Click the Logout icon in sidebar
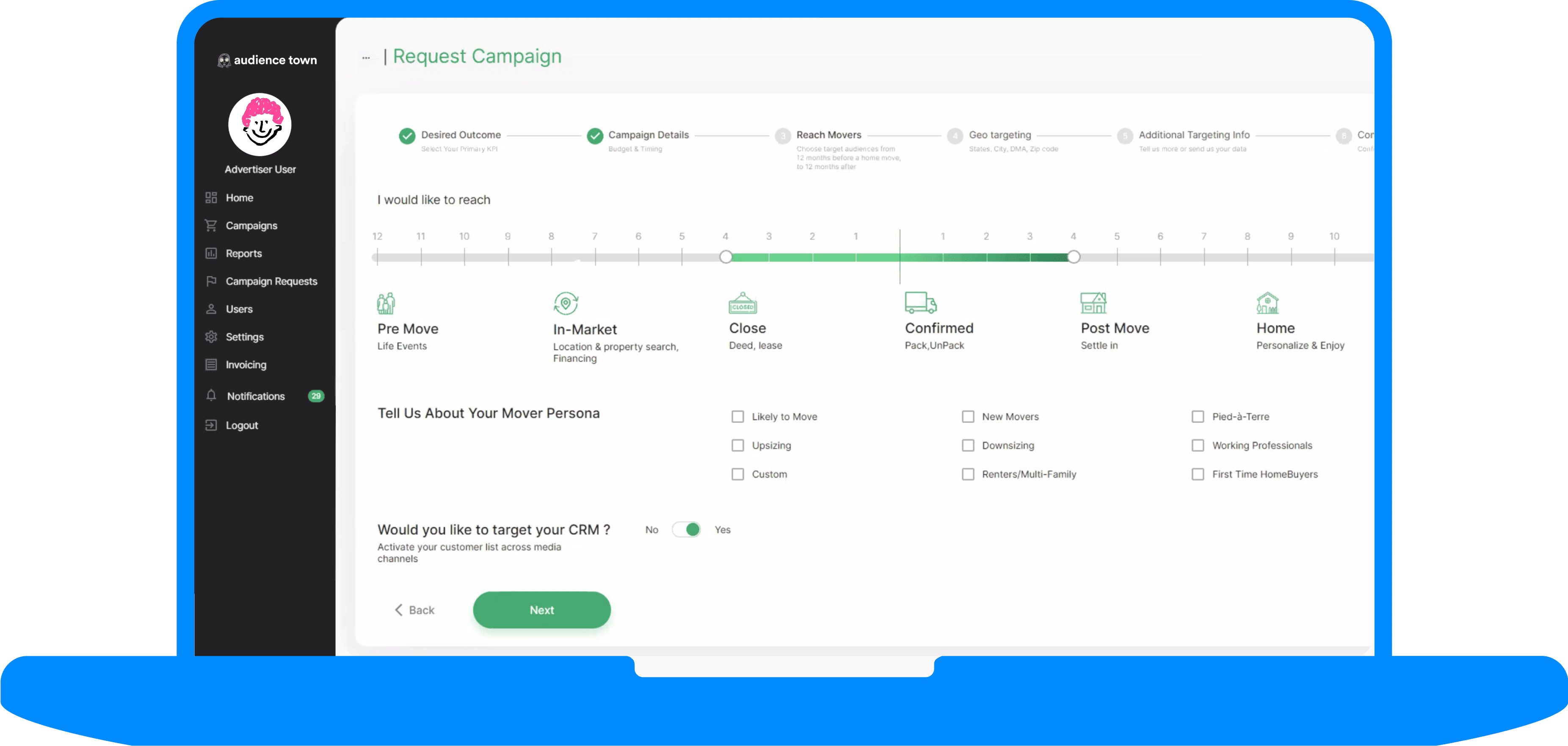Viewport: 1568px width, 746px height. coord(211,425)
